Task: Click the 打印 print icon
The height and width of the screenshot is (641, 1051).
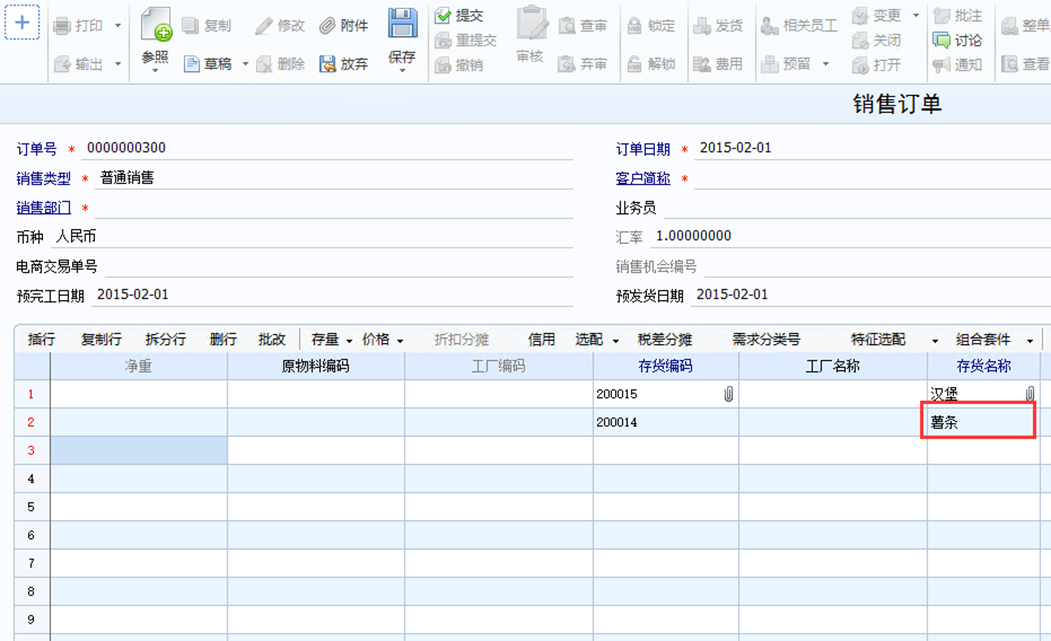Action: (x=62, y=26)
